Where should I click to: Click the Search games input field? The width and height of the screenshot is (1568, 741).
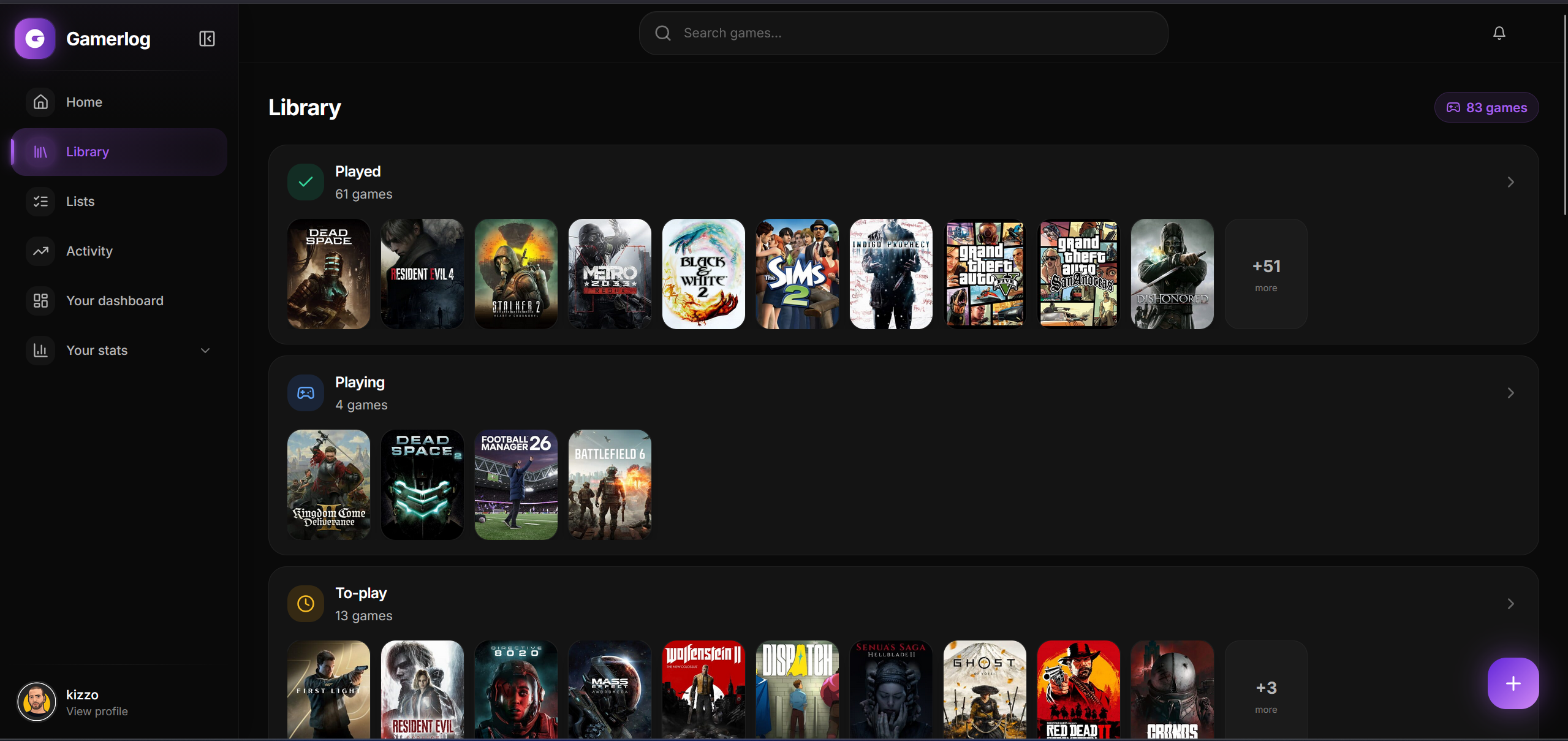902,32
